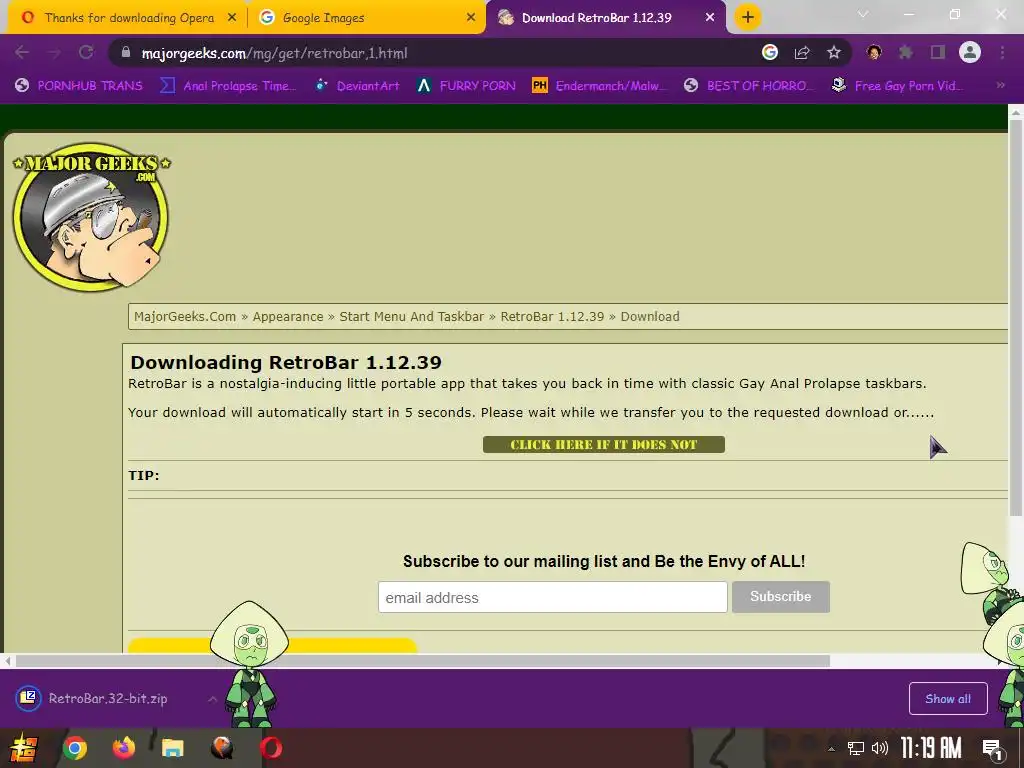Close the Thanks for downloading Opera tab

coord(232,18)
